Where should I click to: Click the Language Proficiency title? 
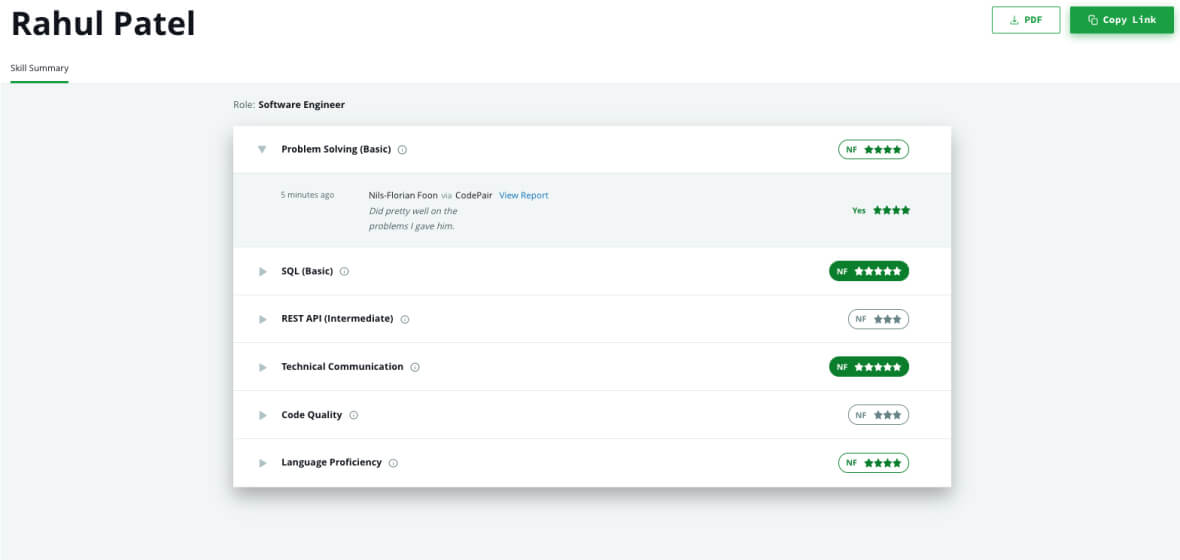click(331, 462)
